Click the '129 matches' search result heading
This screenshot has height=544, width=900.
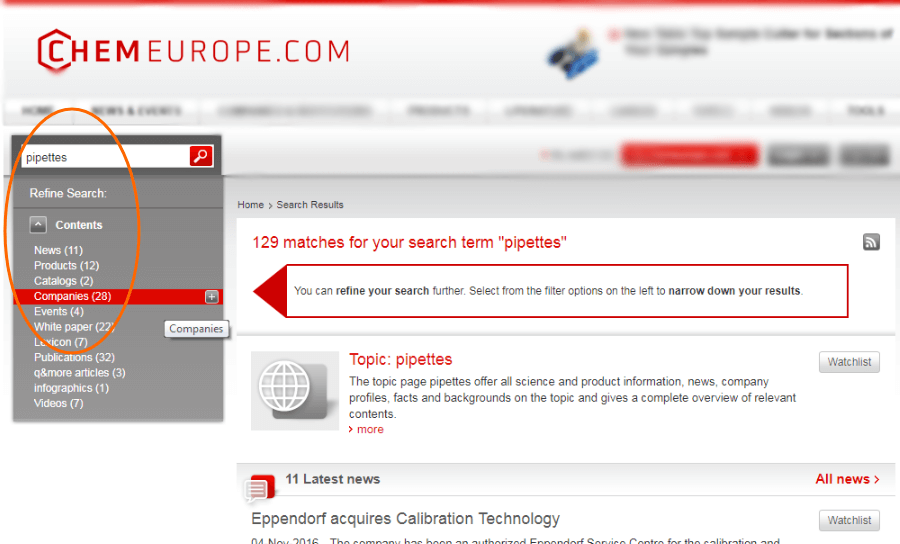pos(409,243)
